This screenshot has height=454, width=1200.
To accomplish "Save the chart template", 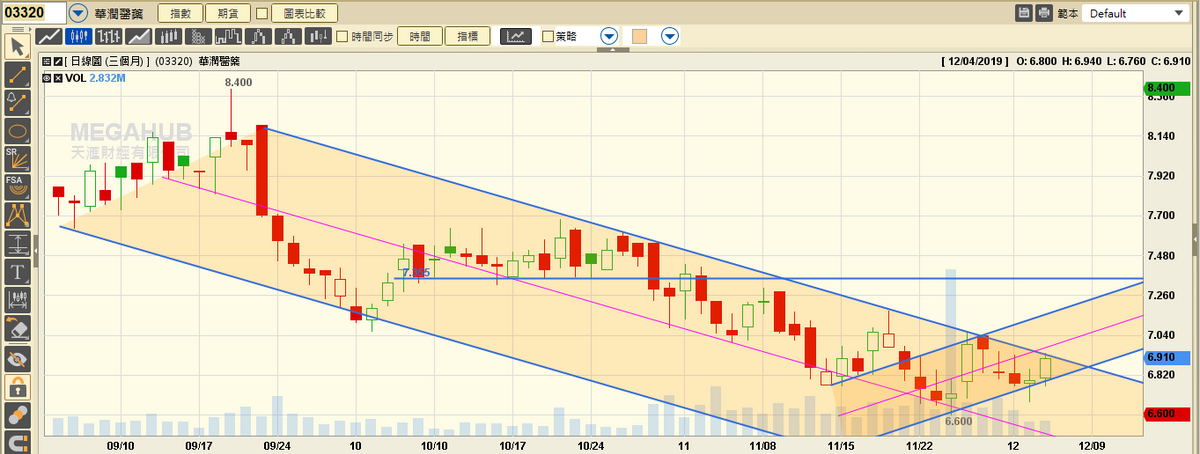I will pyautogui.click(x=1024, y=13).
